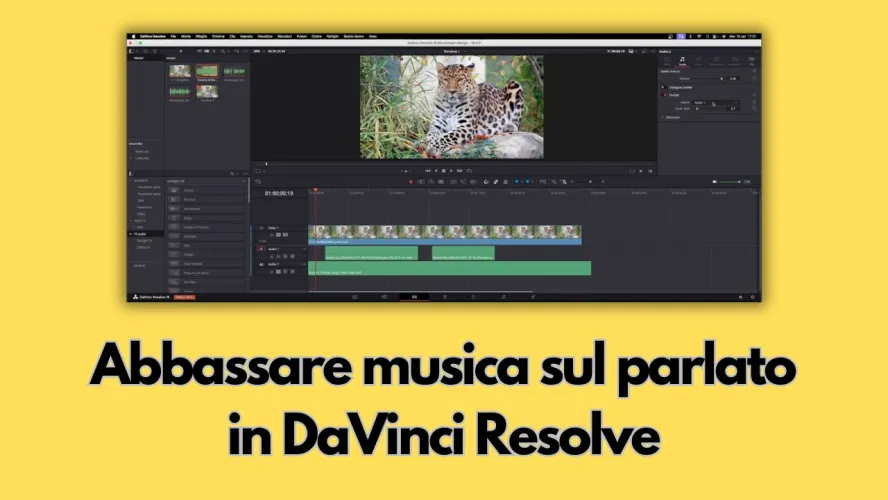This screenshot has width=888, height=500.
Task: Open the Deliver page rocket icon
Action: [532, 297]
